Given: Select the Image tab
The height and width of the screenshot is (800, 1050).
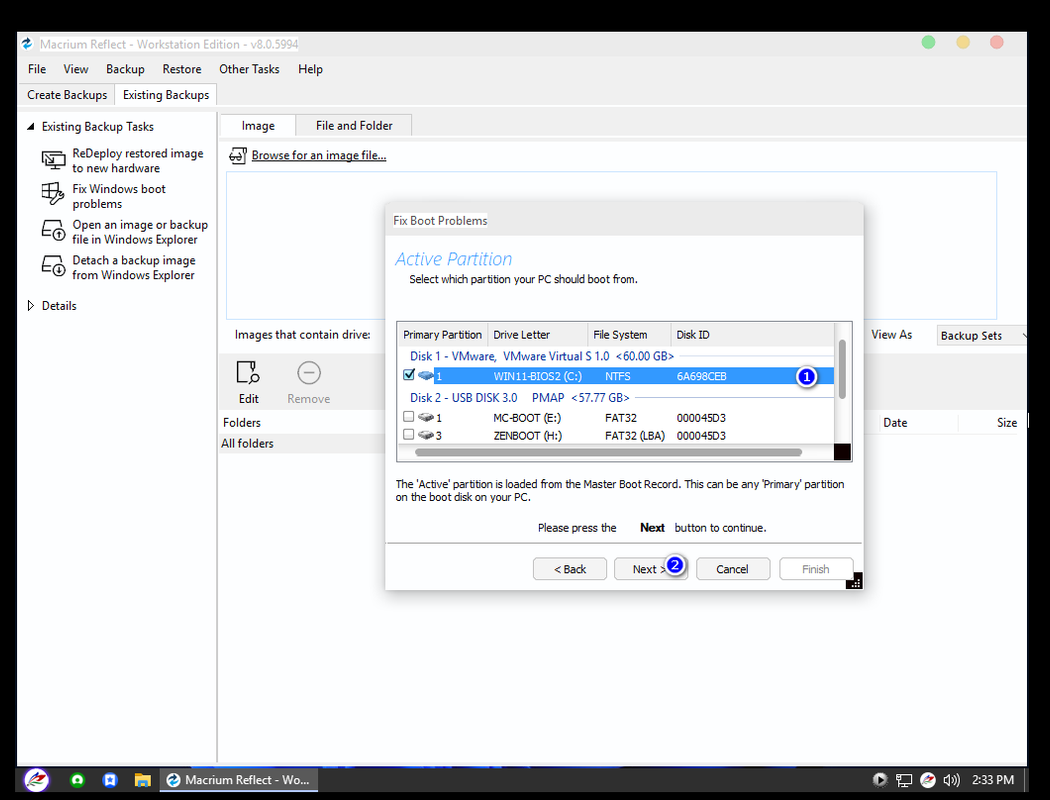Looking at the screenshot, I should pos(258,126).
